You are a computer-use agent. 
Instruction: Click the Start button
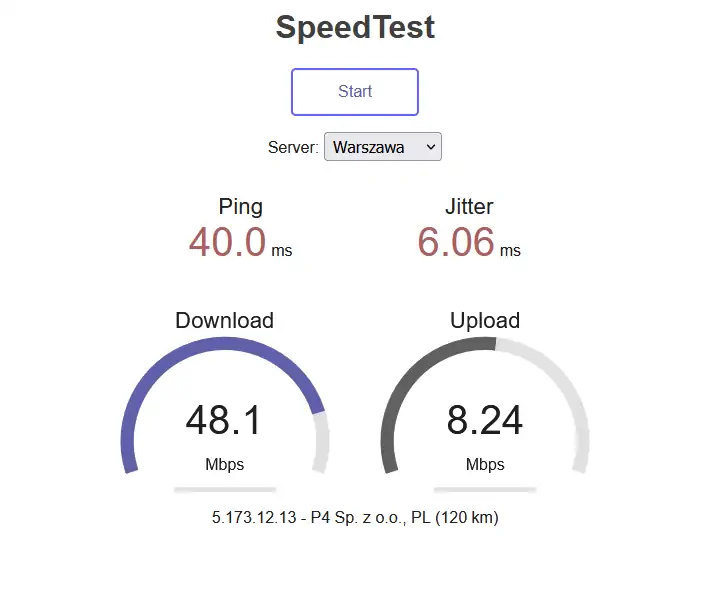pos(354,92)
